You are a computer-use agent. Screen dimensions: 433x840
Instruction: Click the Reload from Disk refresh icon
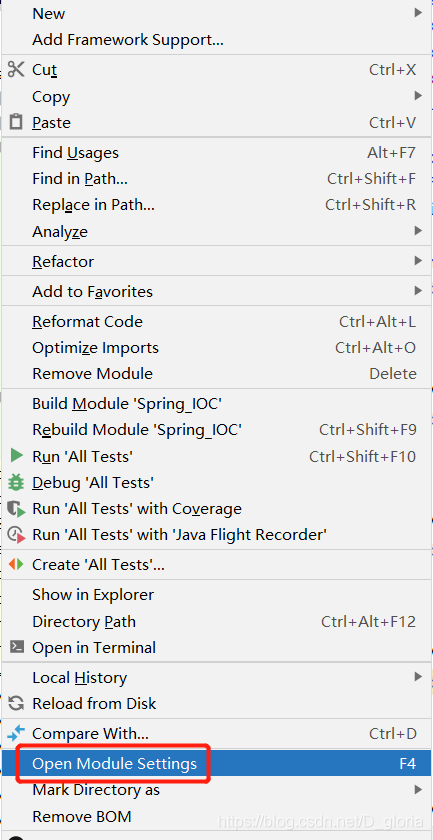coord(17,703)
